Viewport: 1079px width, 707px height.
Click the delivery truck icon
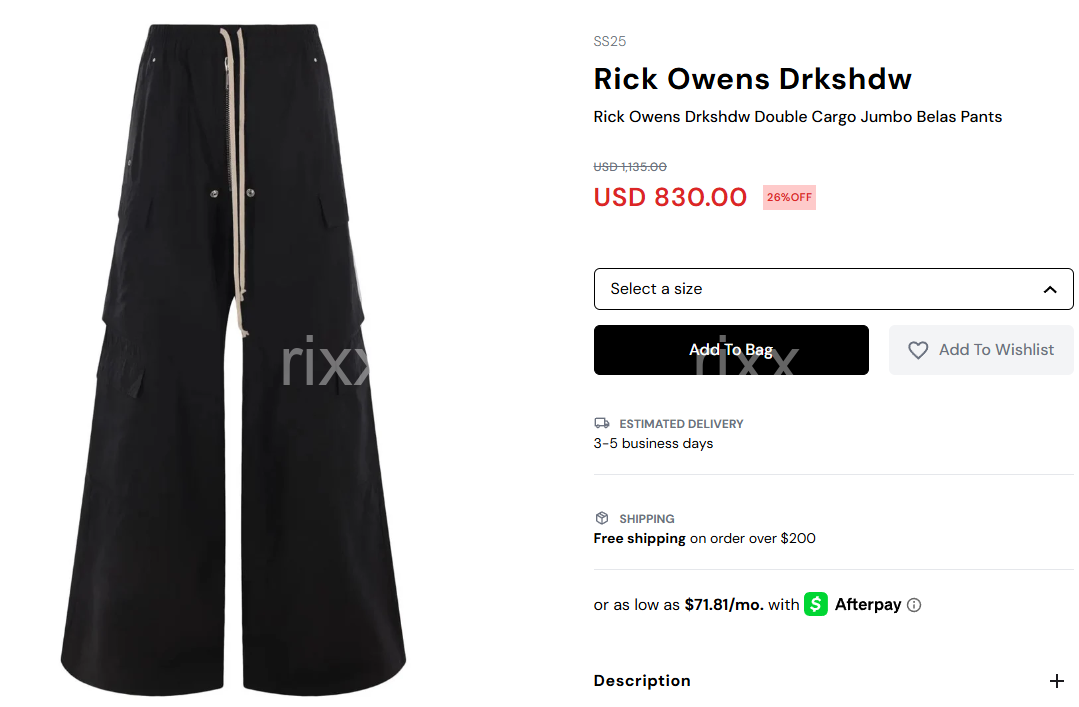601,423
